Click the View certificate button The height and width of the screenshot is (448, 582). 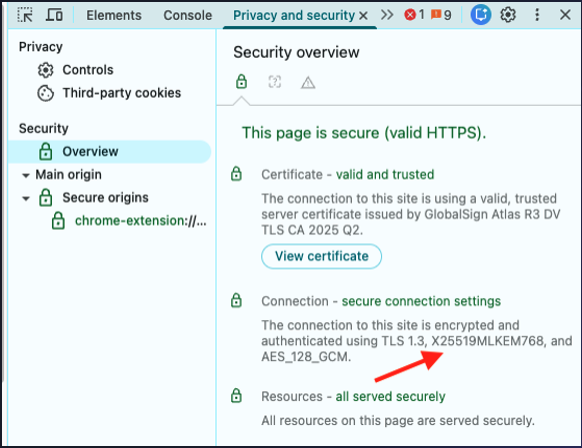(x=321, y=256)
